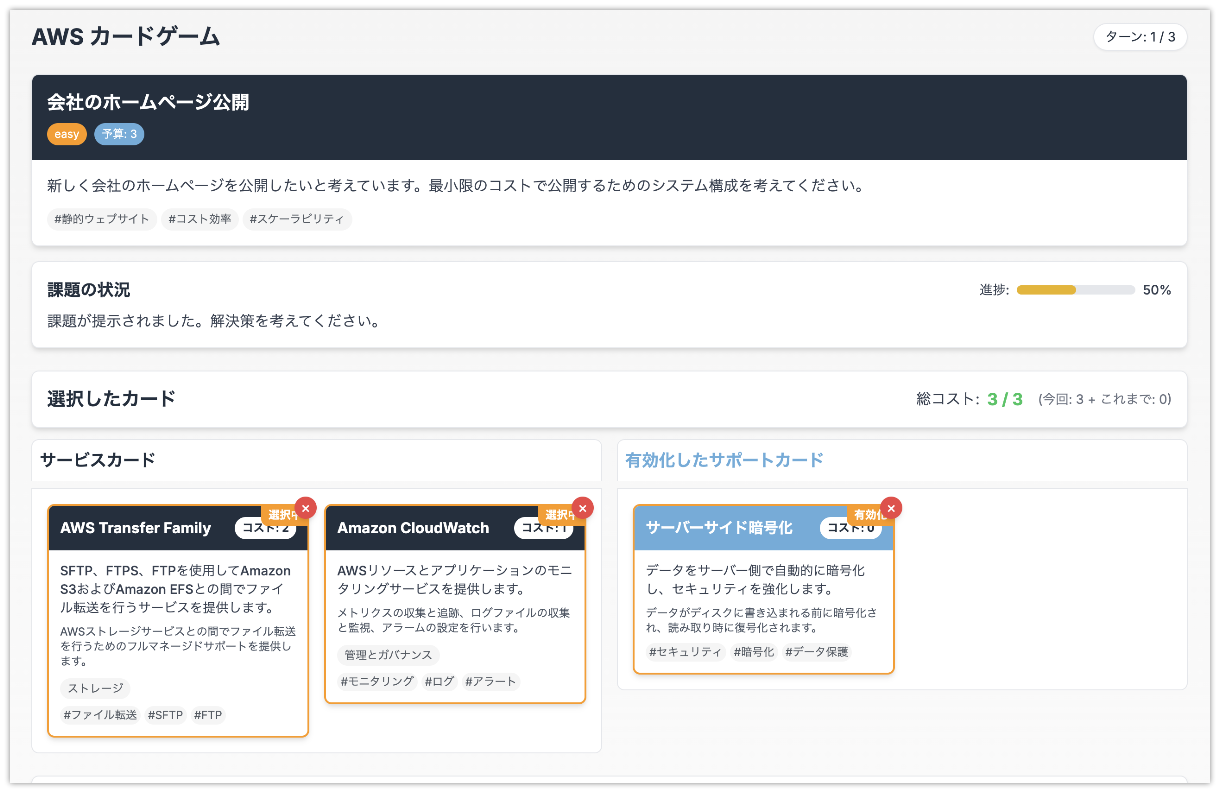Click the #暗号化 tag

pyautogui.click(x=754, y=652)
